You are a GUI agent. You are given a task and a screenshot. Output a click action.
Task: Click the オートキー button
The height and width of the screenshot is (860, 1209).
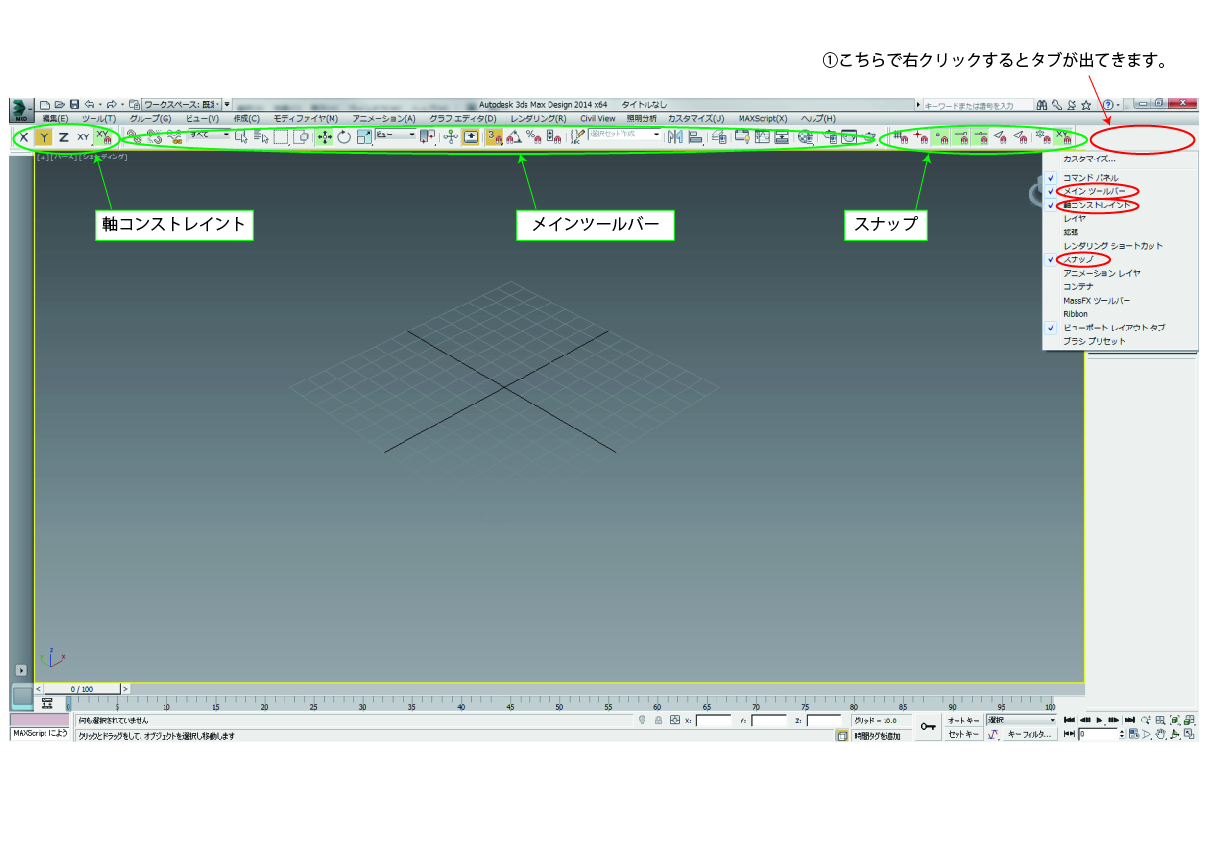pyautogui.click(x=962, y=720)
